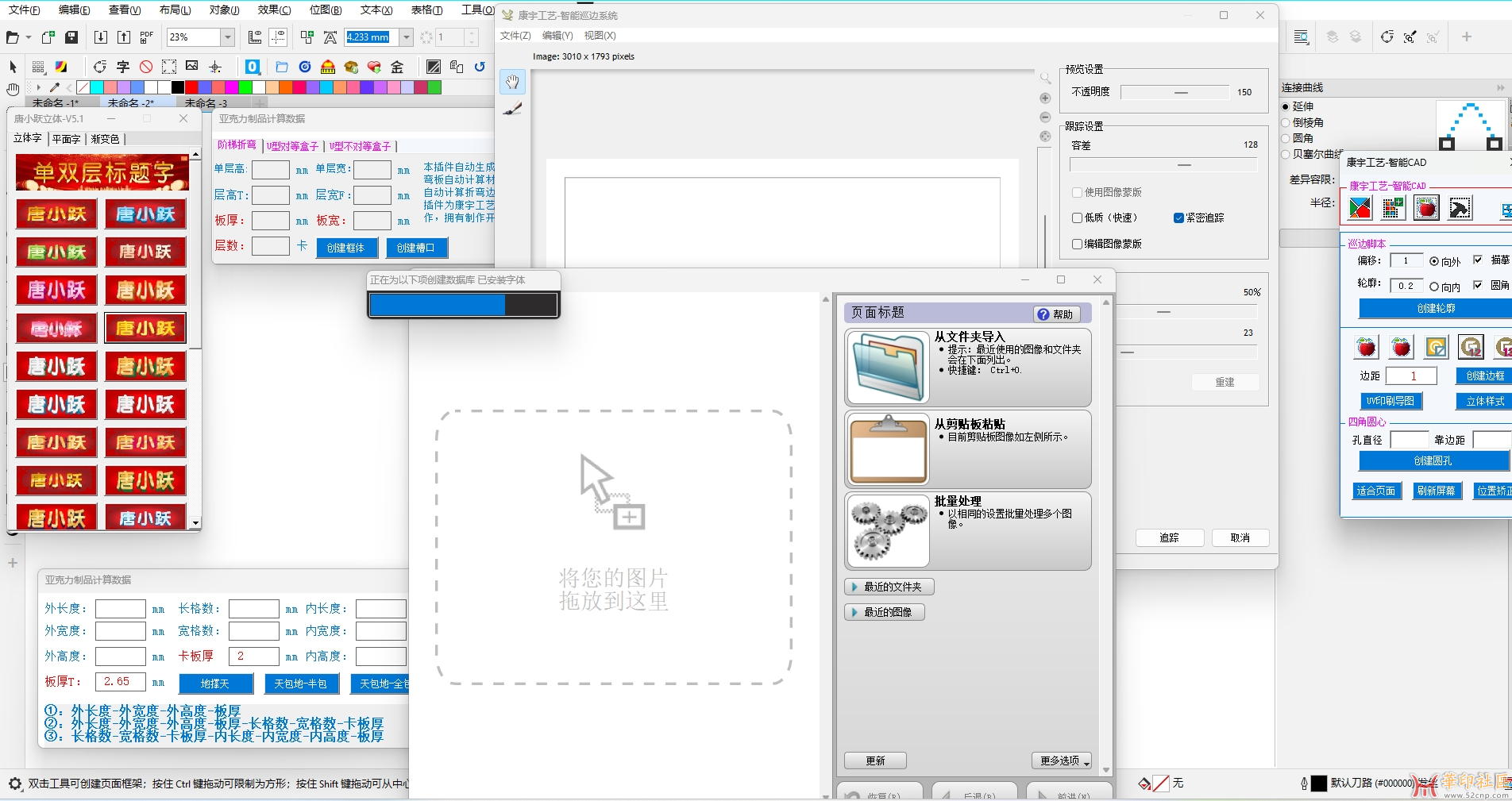Expand 最近的图像 section
Screen dimensions: 1512x801
click(884, 612)
